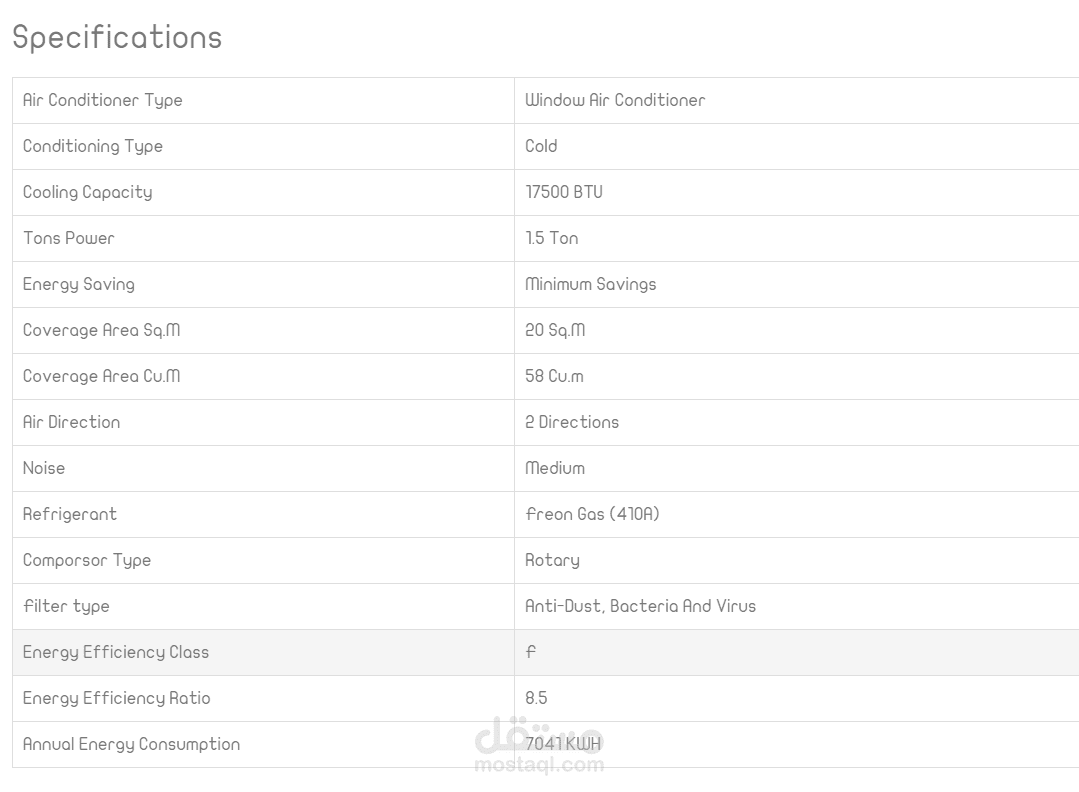The width and height of the screenshot is (1079, 792).
Task: Click the Specifications heading
Action: (117, 37)
